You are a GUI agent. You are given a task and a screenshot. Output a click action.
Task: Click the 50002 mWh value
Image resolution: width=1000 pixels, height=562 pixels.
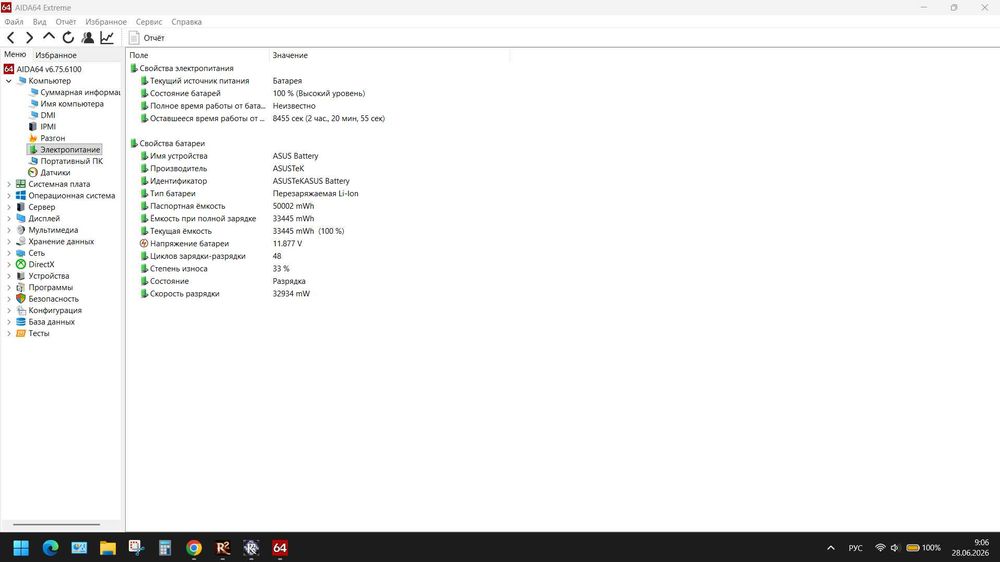293,206
